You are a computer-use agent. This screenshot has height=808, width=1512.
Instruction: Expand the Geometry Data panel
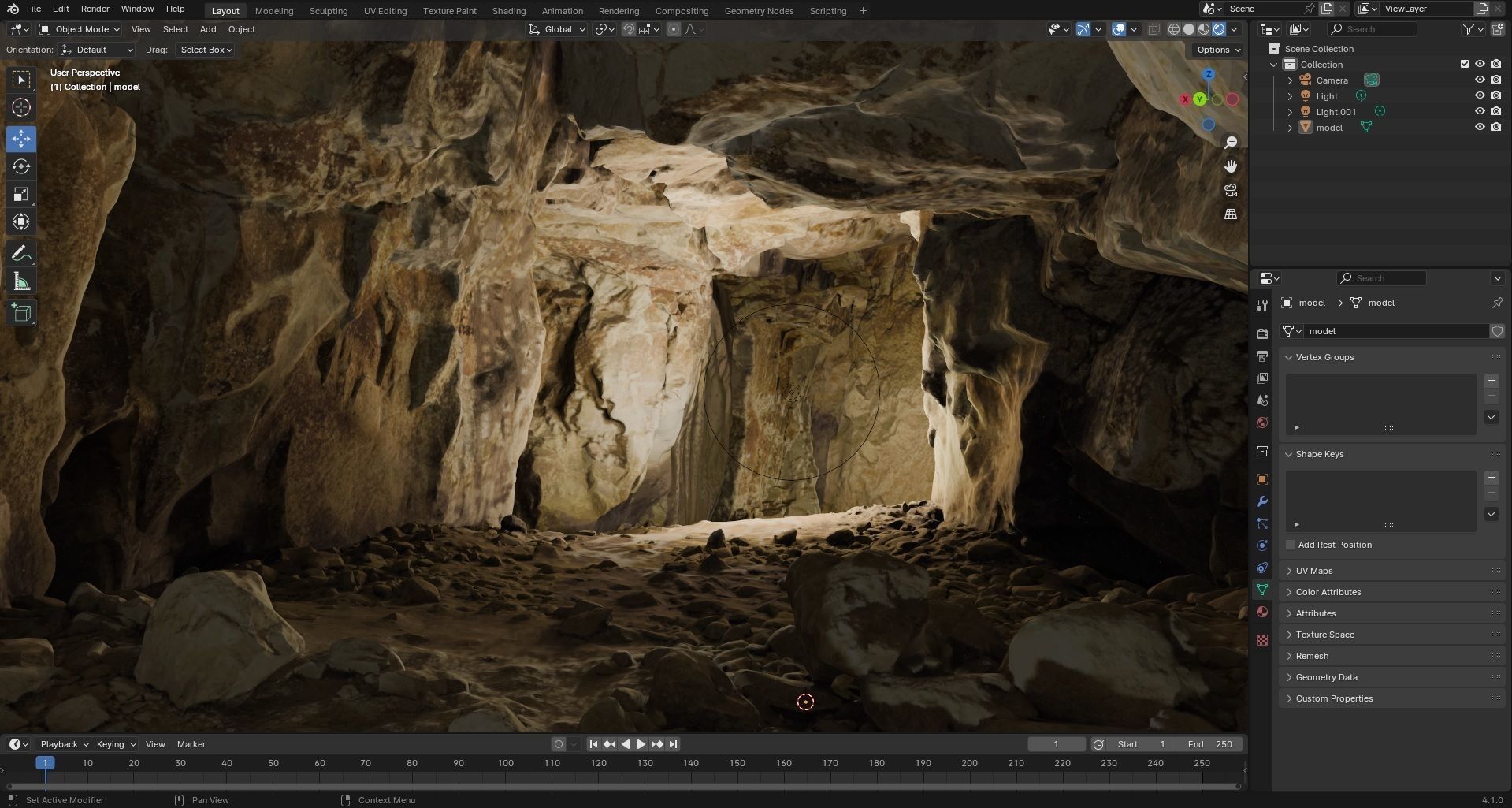click(x=1327, y=677)
